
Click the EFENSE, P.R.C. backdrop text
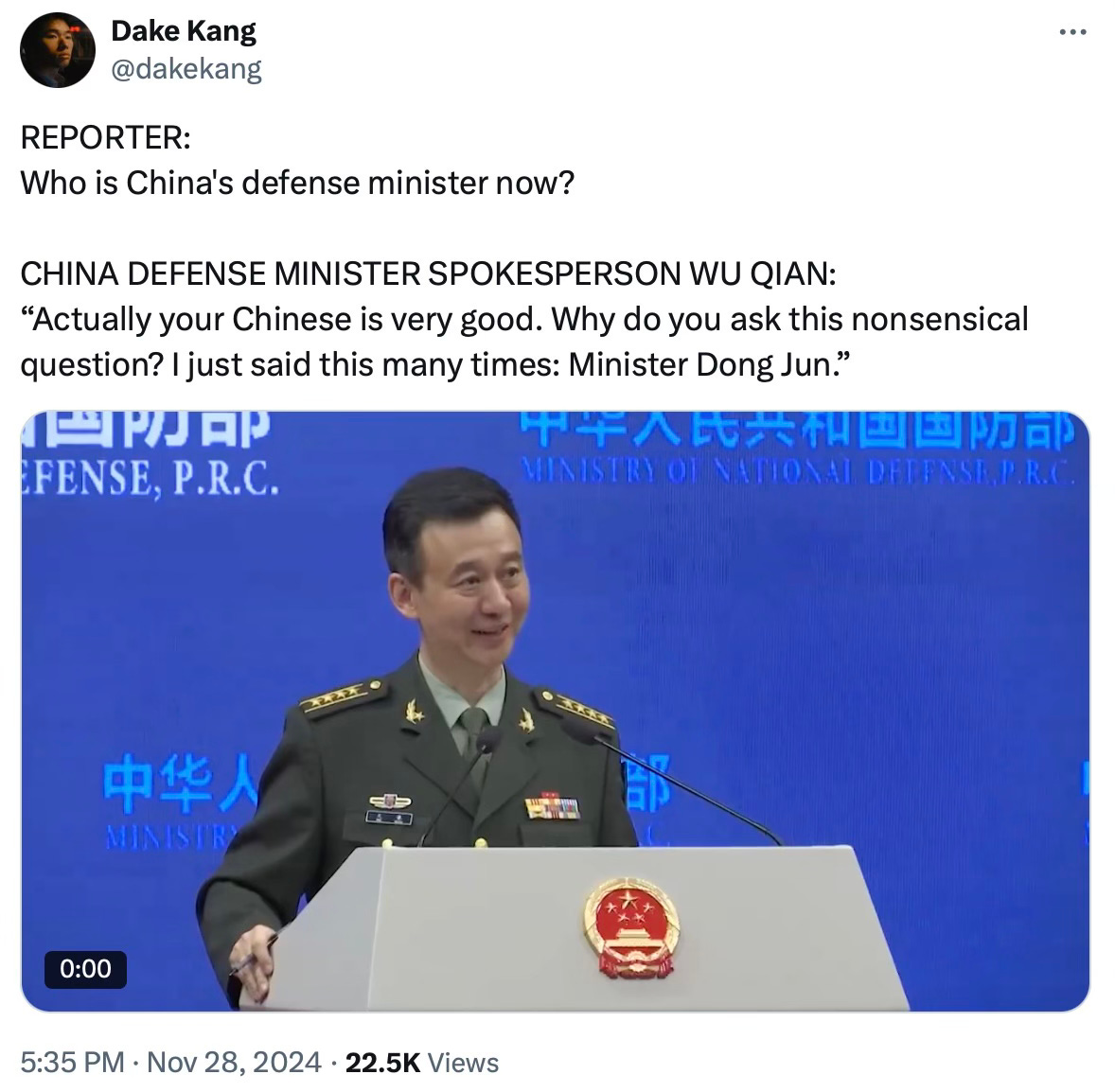(x=150, y=477)
